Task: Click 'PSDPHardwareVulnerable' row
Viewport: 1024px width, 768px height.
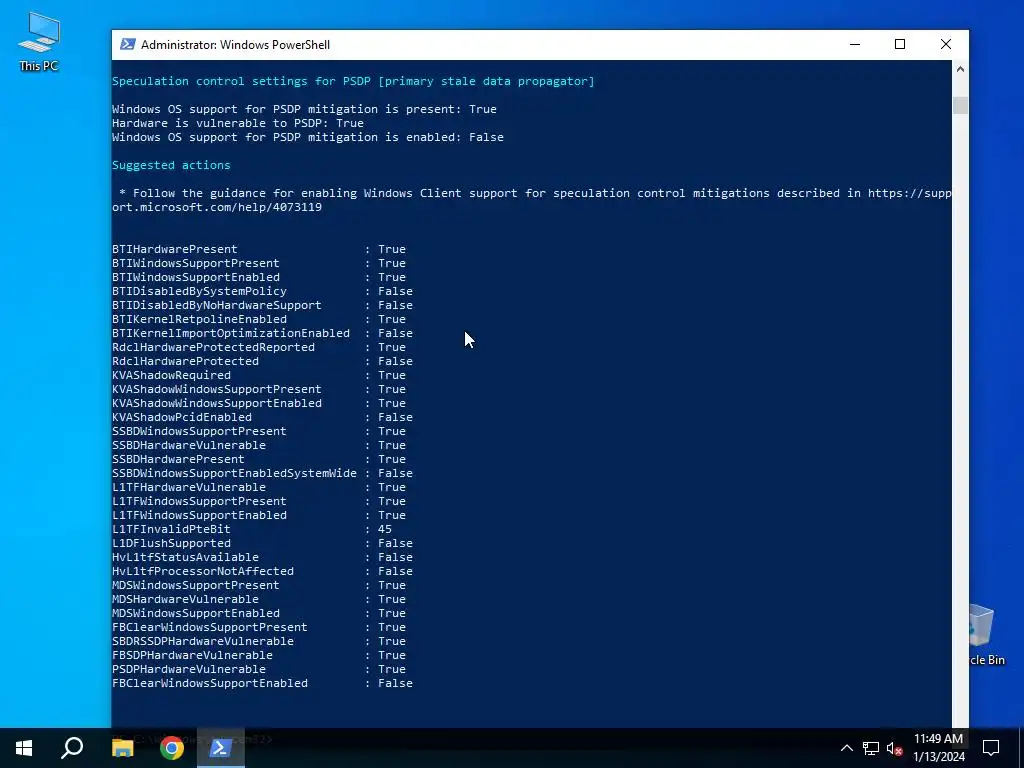Action: [x=259, y=669]
